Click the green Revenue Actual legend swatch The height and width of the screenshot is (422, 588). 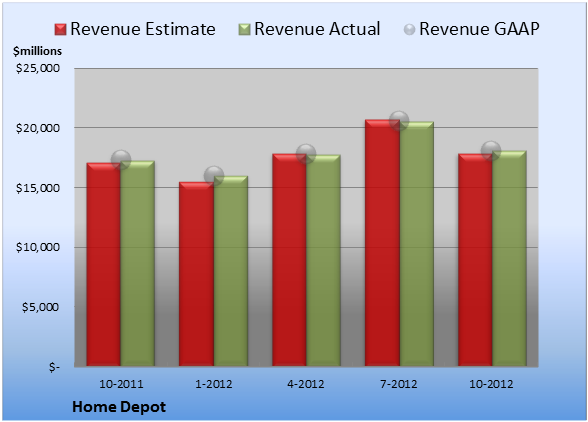(x=244, y=29)
